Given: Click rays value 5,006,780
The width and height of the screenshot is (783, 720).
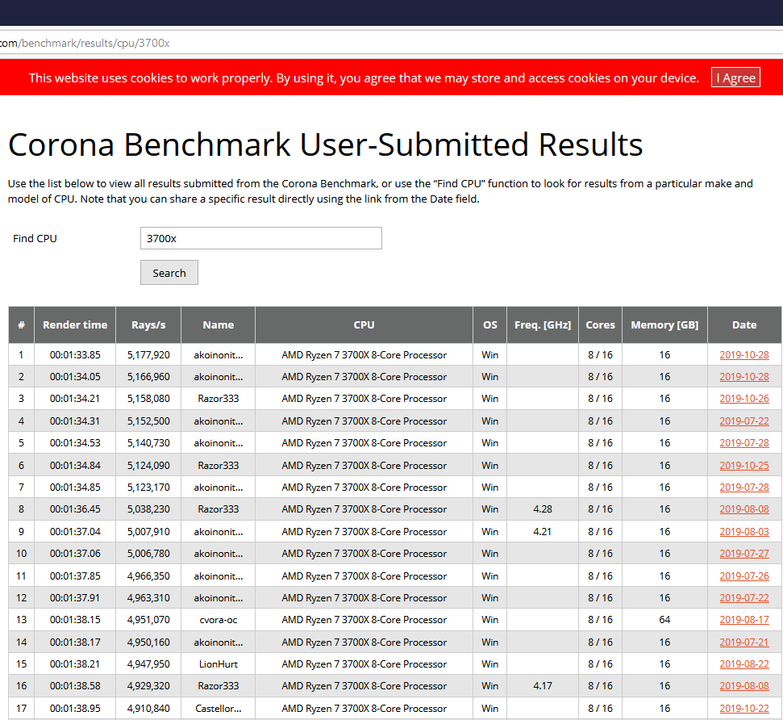Looking at the screenshot, I should [148, 554].
